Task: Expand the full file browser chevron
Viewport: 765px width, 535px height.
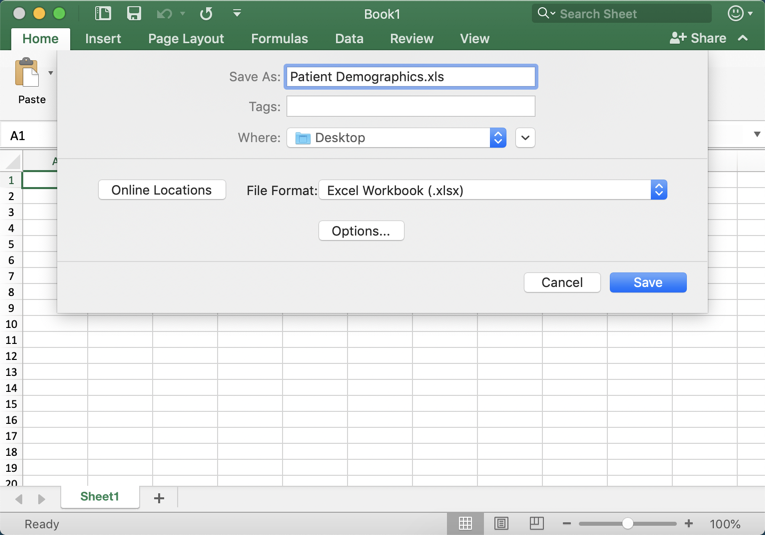Action: tap(525, 138)
